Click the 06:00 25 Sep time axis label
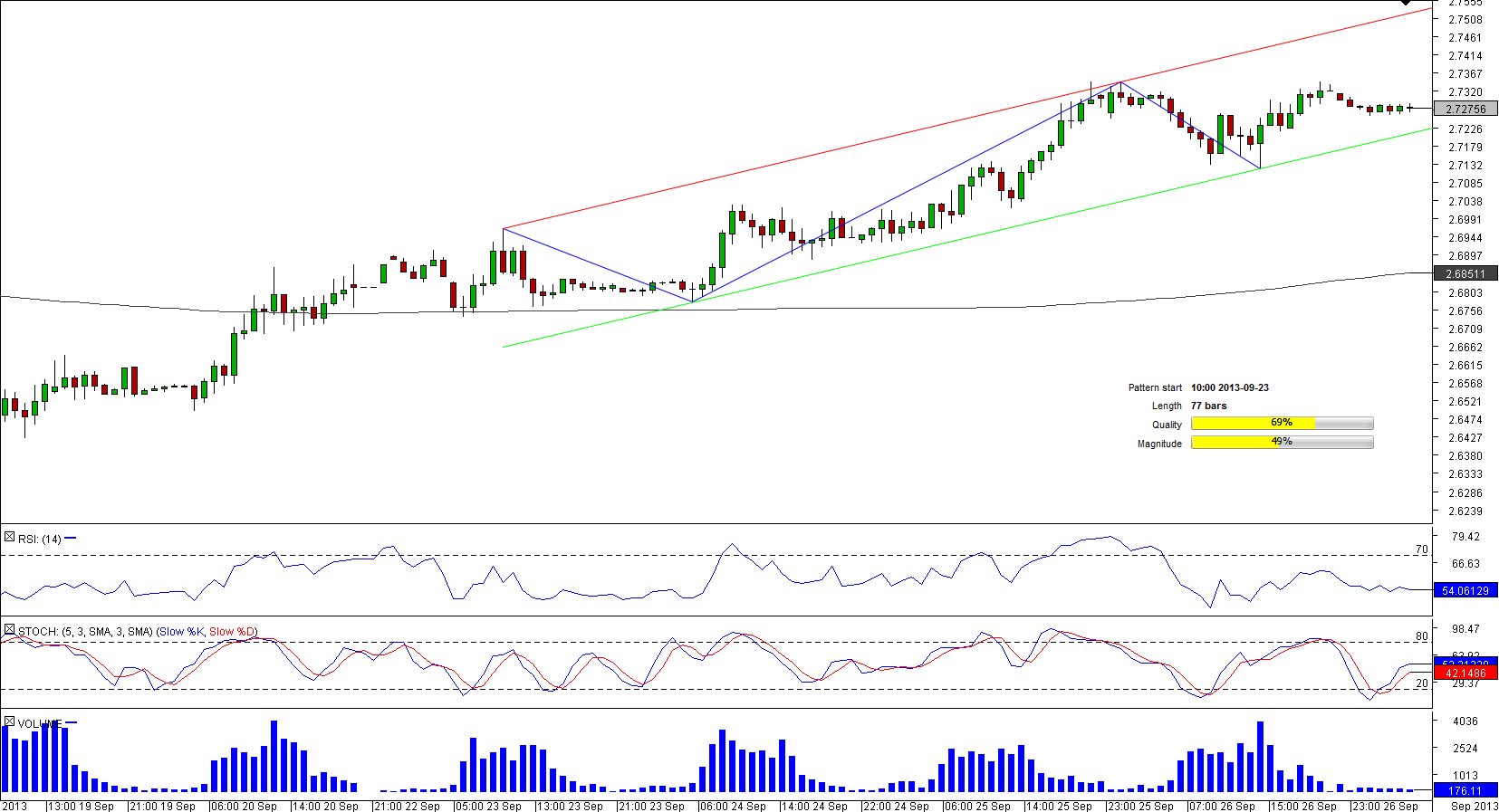The width and height of the screenshot is (1499, 812). 978,806
